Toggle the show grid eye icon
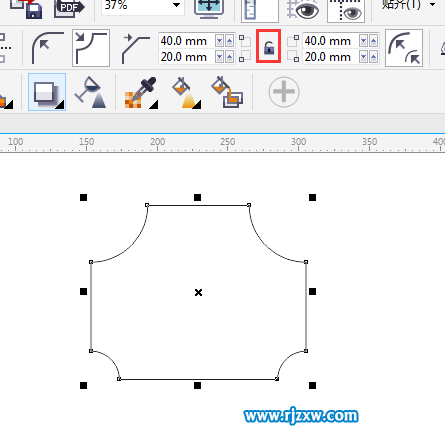Viewport: 445px width, 432px height. coord(303,9)
